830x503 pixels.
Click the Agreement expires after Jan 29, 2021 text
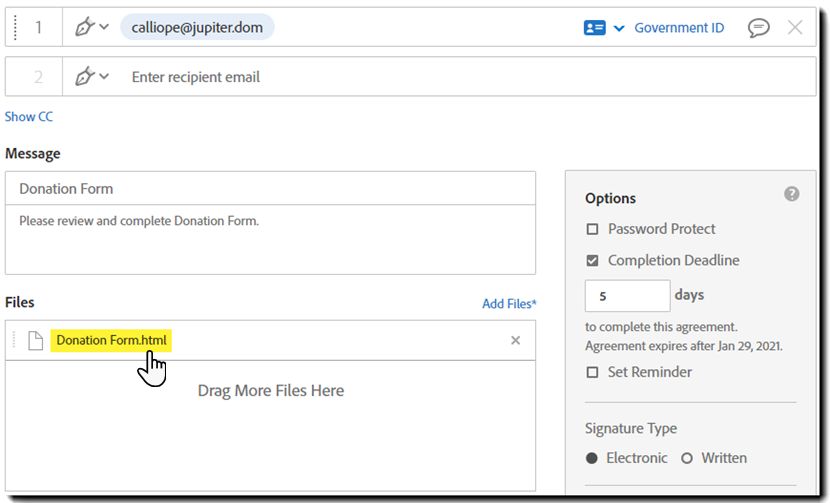683,346
